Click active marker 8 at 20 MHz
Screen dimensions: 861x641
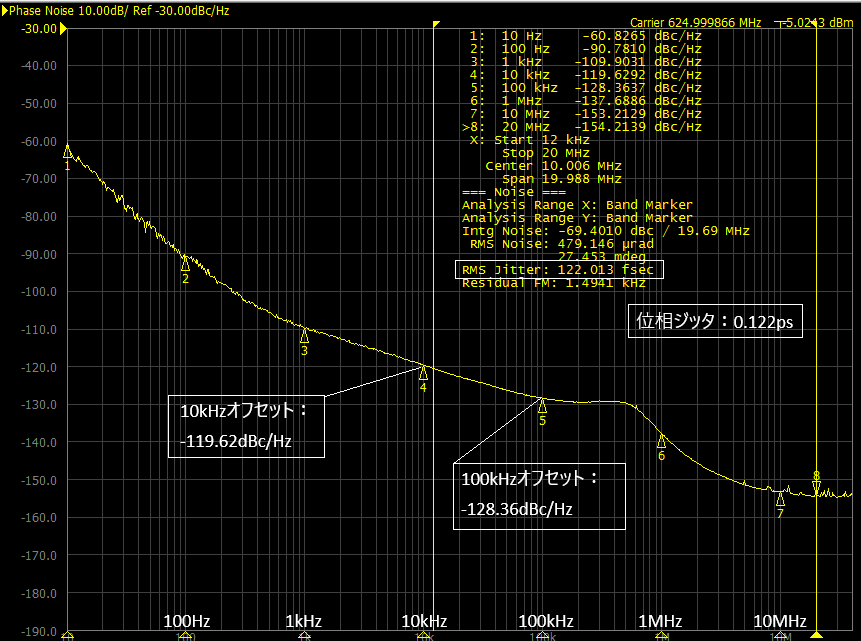coord(816,487)
